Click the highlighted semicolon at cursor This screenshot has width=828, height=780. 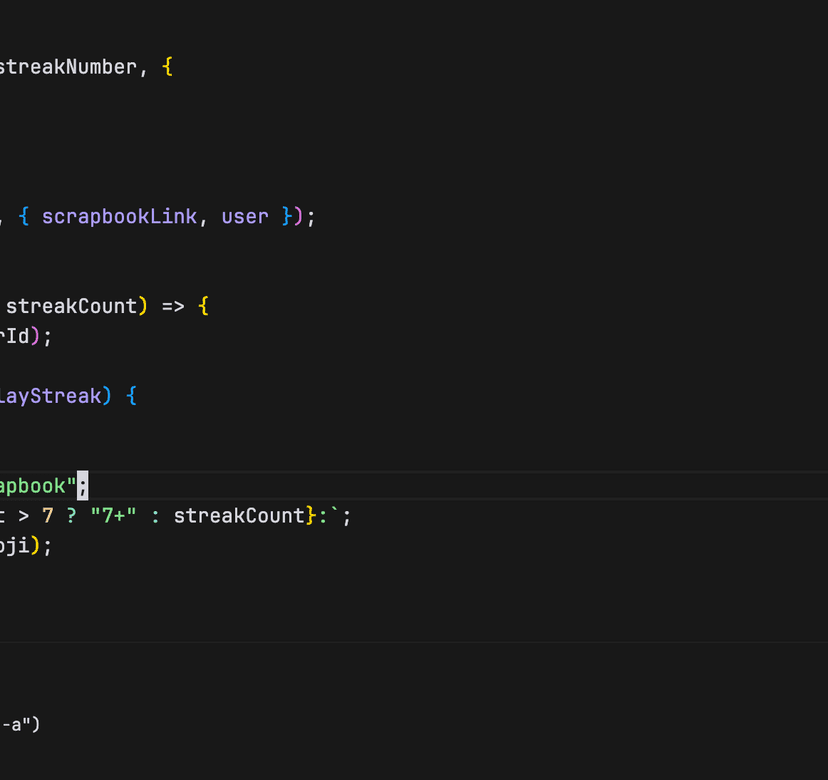83,486
